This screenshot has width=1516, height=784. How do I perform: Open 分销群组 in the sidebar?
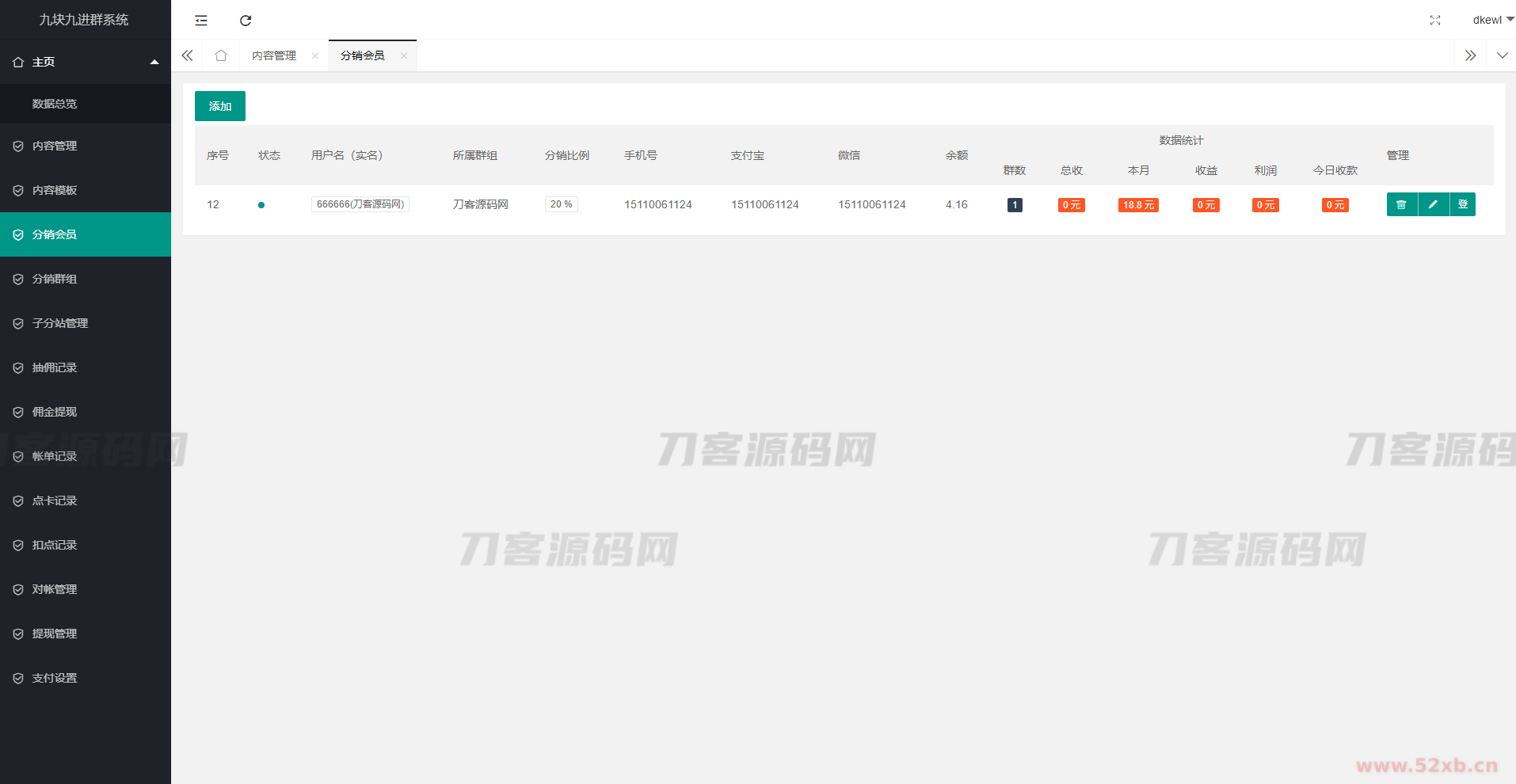point(55,279)
